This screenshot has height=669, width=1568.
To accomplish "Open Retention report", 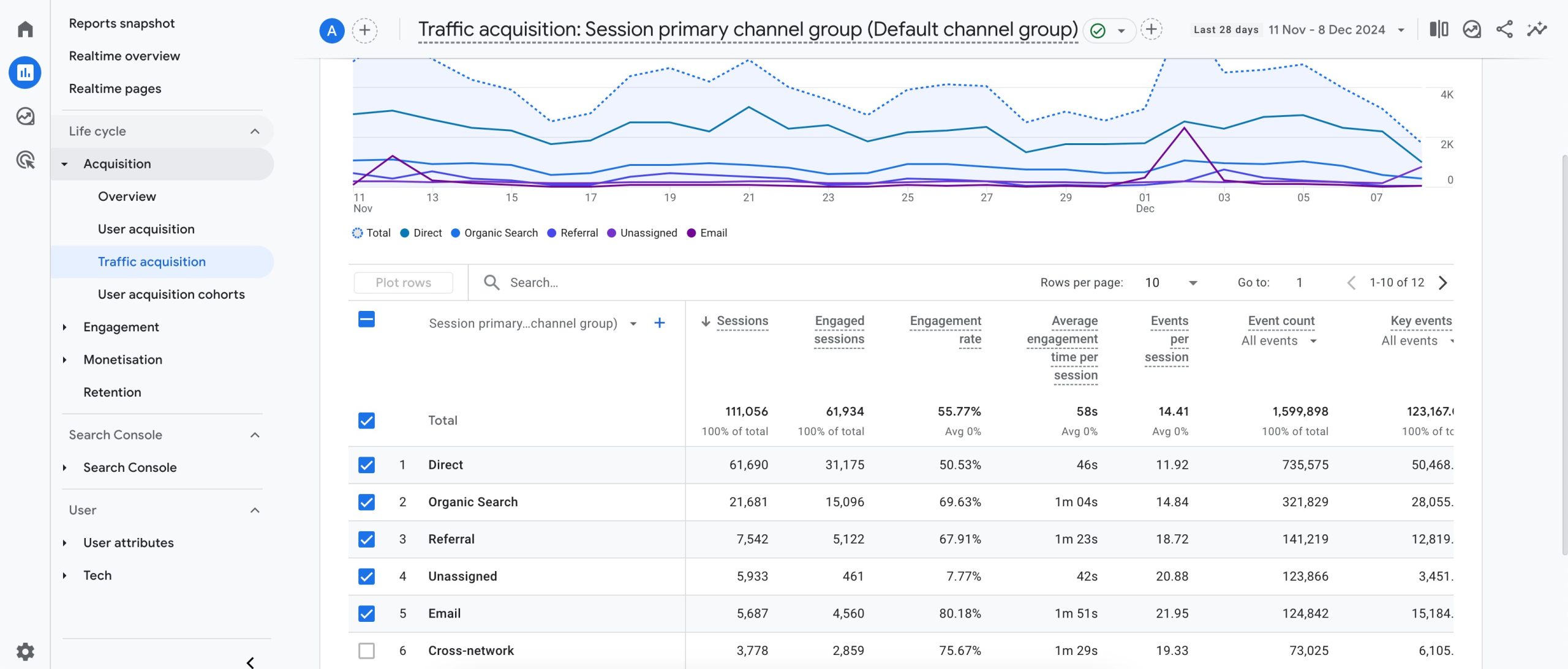I will pos(112,392).
